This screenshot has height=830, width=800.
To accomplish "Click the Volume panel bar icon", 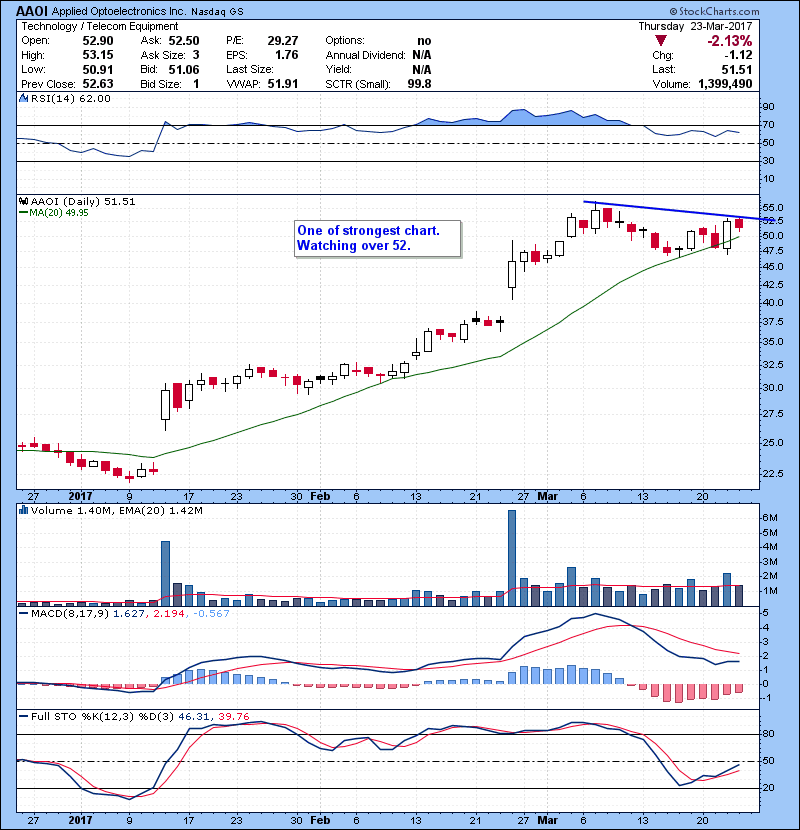I will pos(23,510).
